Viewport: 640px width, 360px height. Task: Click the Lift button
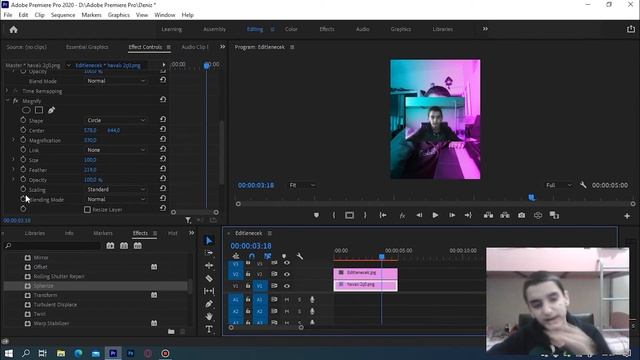[x=489, y=215]
